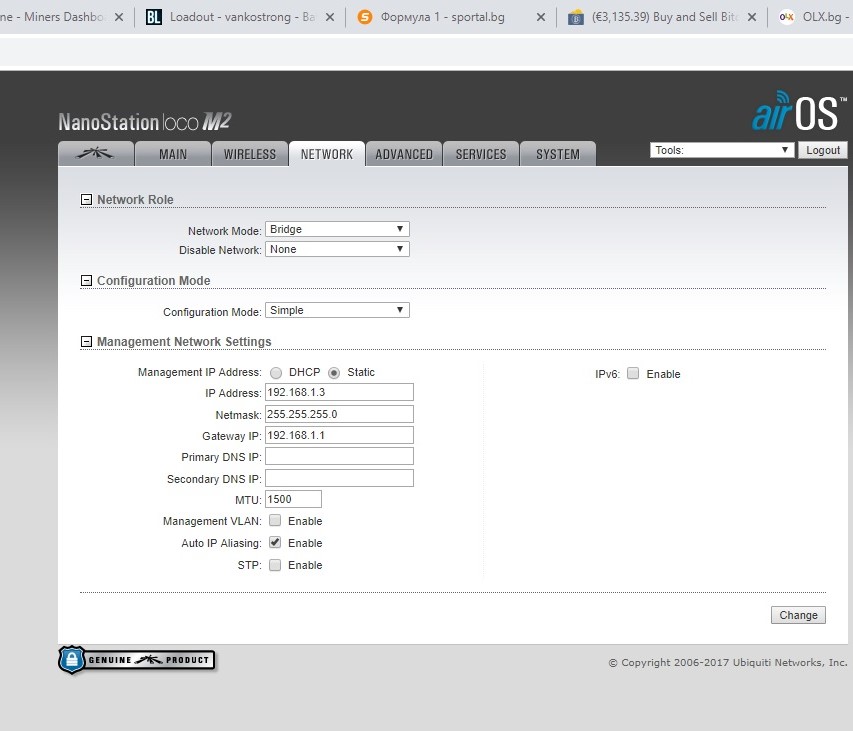Enable the STP checkbox
This screenshot has height=731, width=853.
coord(275,565)
